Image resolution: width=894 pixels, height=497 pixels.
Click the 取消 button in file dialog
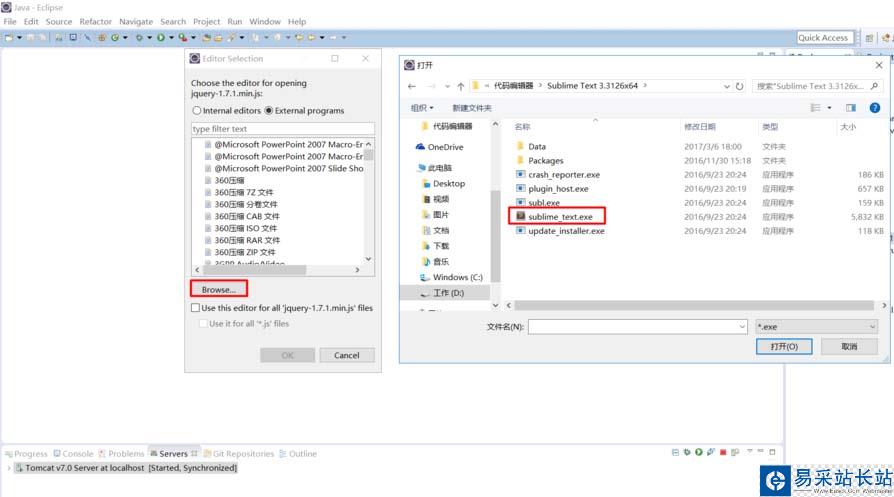pos(849,347)
